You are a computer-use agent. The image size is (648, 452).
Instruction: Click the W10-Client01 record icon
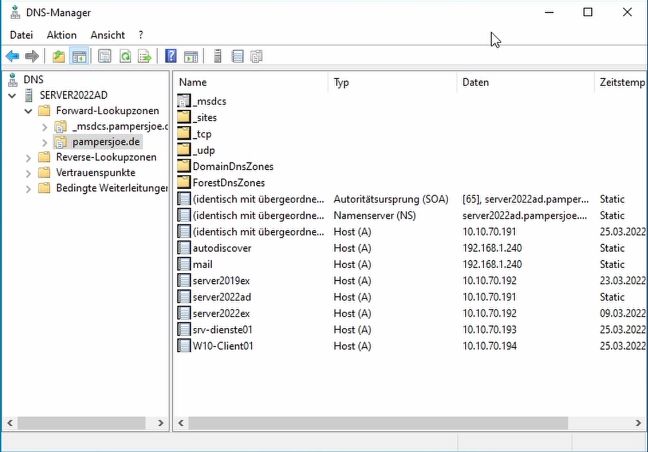(x=184, y=346)
